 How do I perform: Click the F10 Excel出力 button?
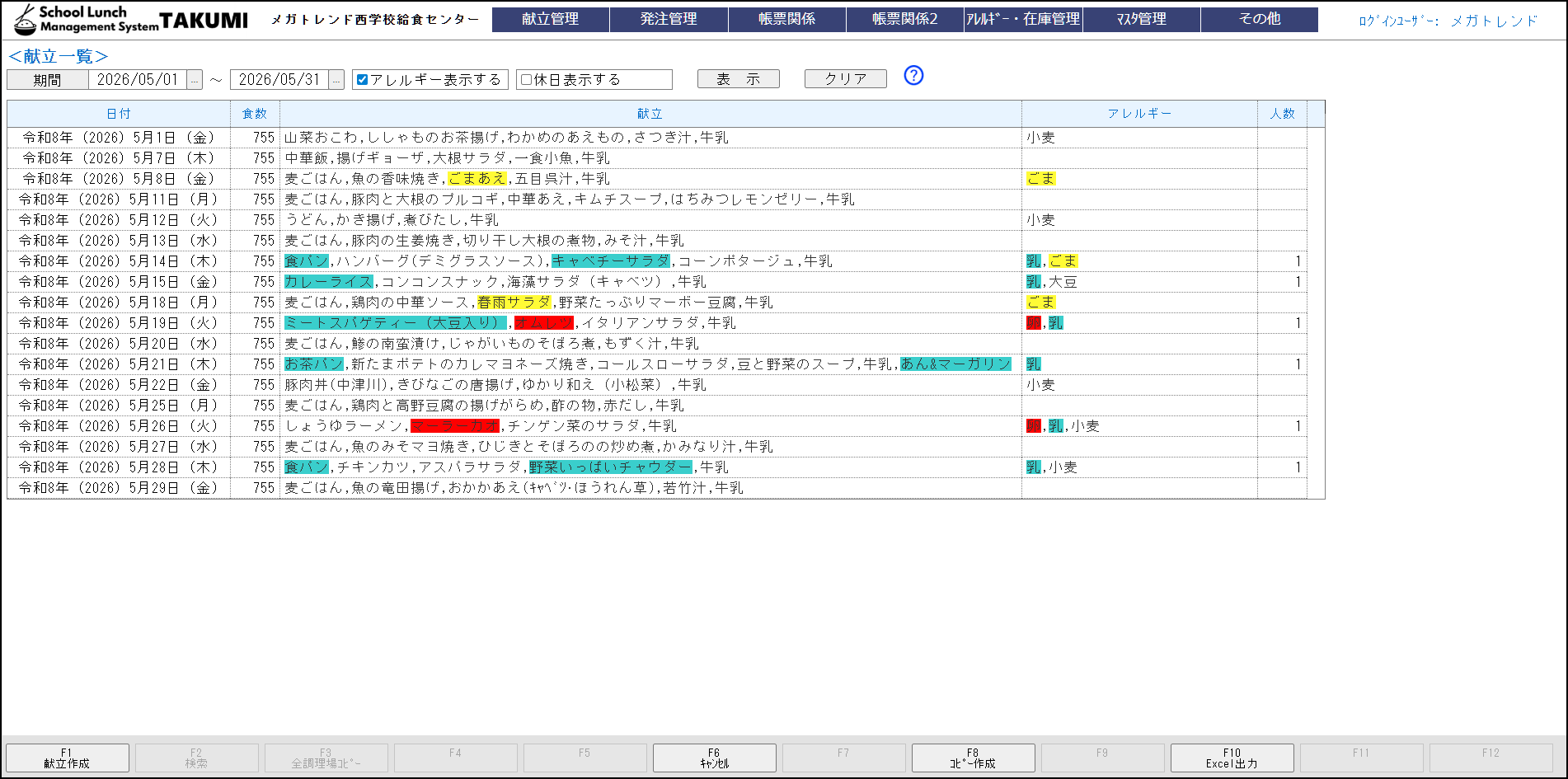[1232, 758]
